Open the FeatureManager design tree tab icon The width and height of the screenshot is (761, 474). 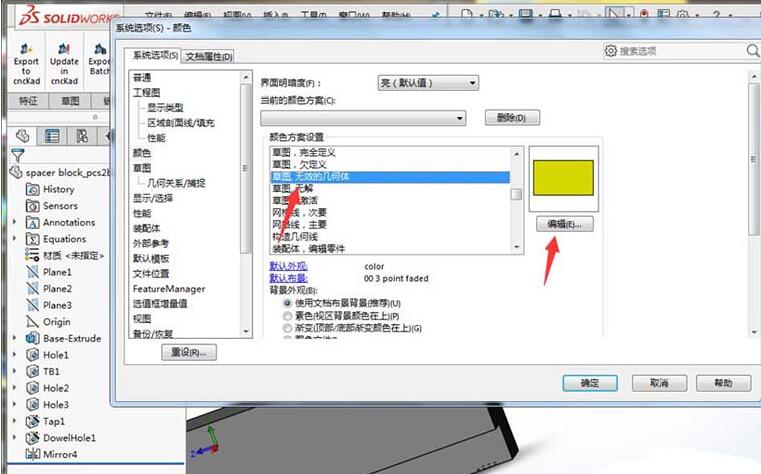pos(22,136)
